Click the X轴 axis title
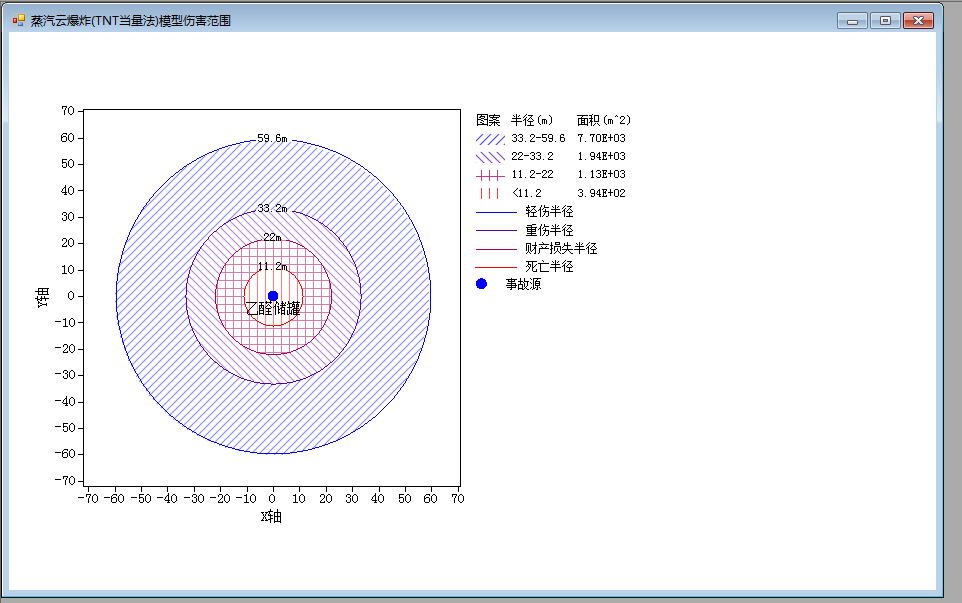 tap(271, 517)
